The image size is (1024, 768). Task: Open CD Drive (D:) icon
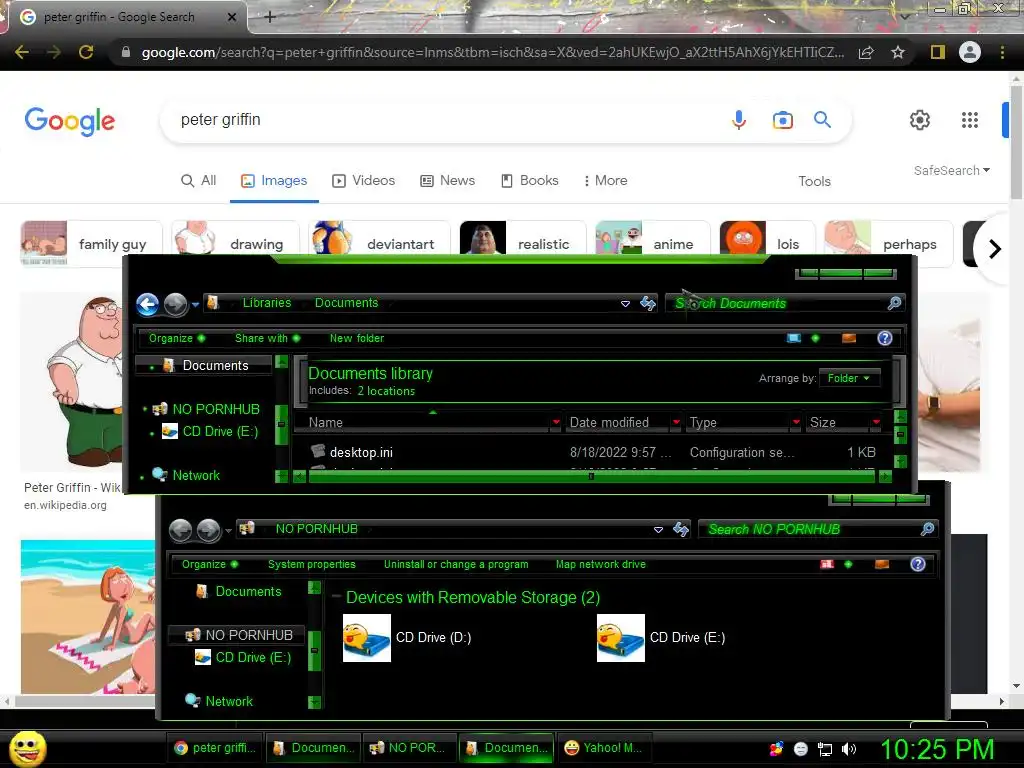(367, 637)
